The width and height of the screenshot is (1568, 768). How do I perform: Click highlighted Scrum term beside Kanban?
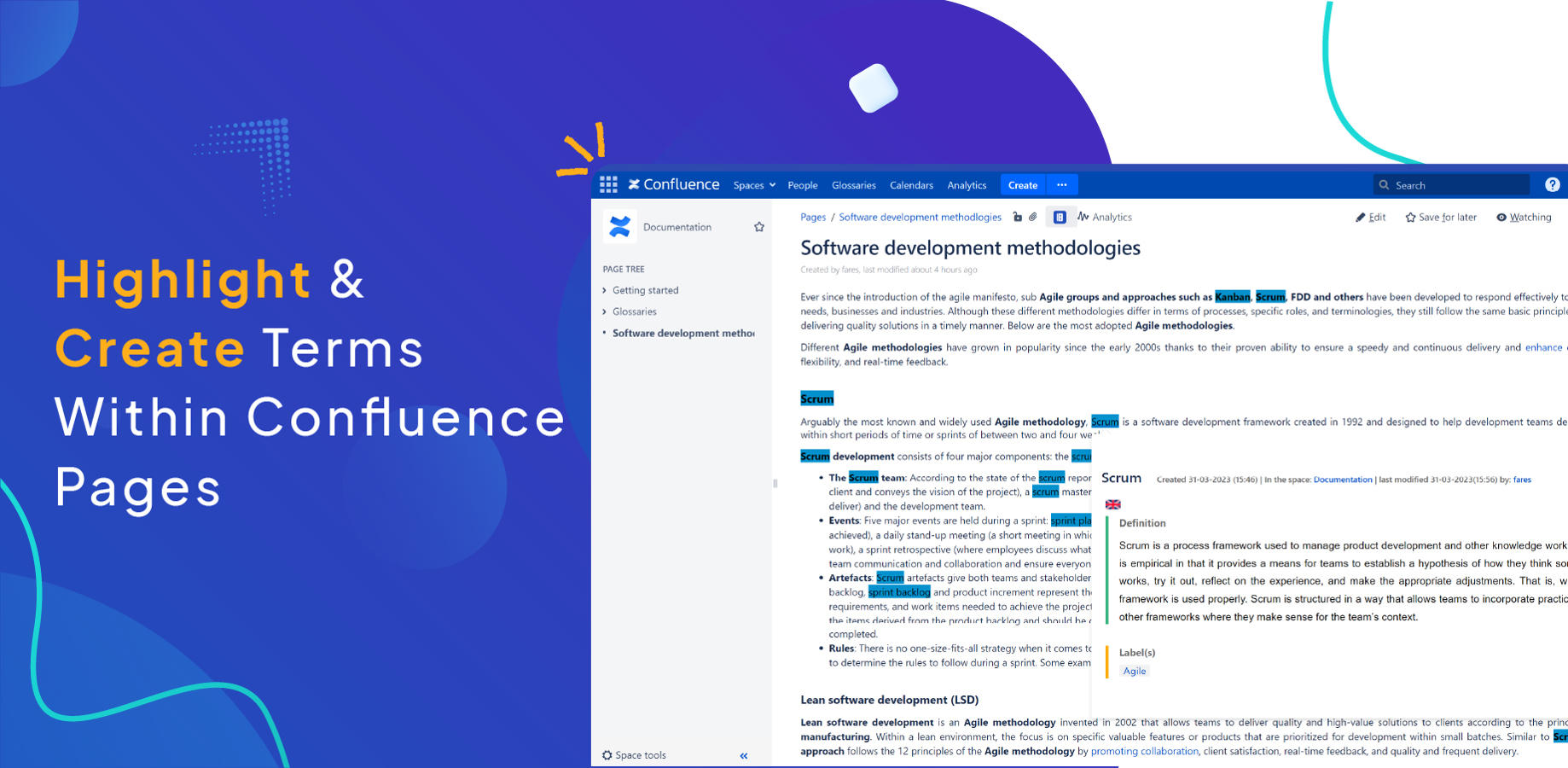pos(1270,297)
